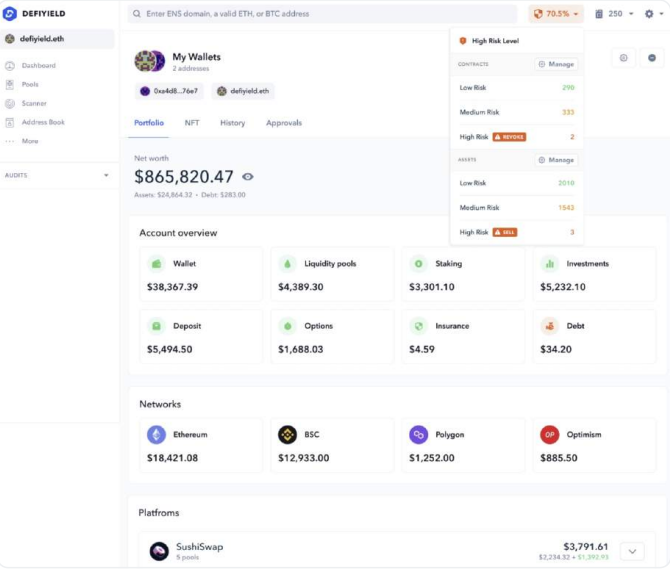Expand the AUDITS sidebar section
This screenshot has height=570, width=670.
[106, 175]
